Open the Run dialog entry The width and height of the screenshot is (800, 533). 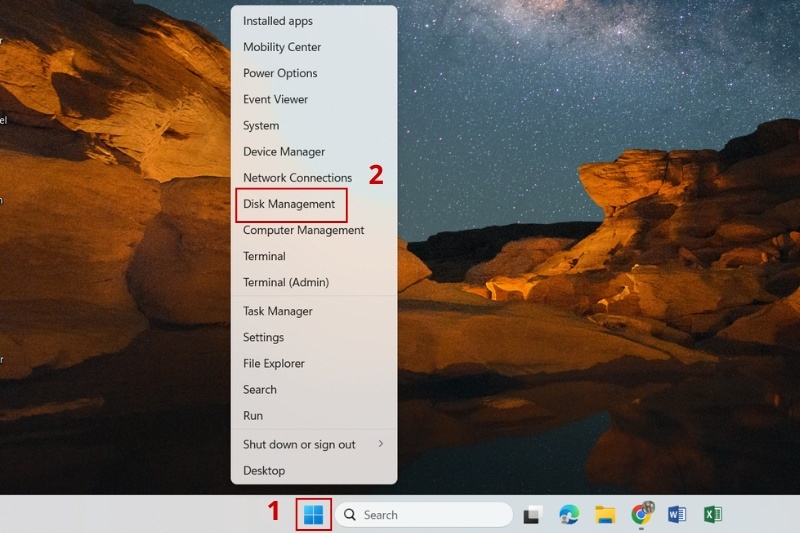click(314, 416)
